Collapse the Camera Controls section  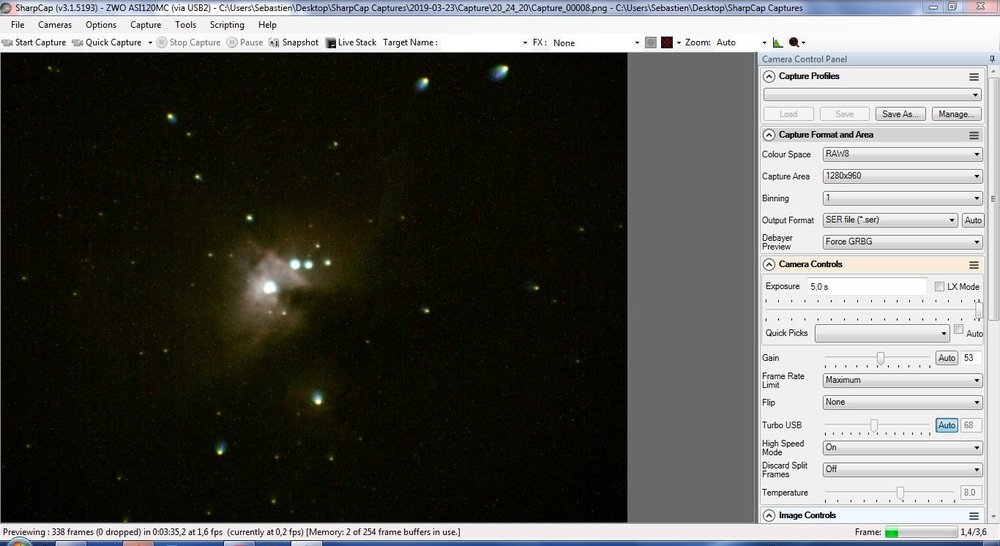769,264
